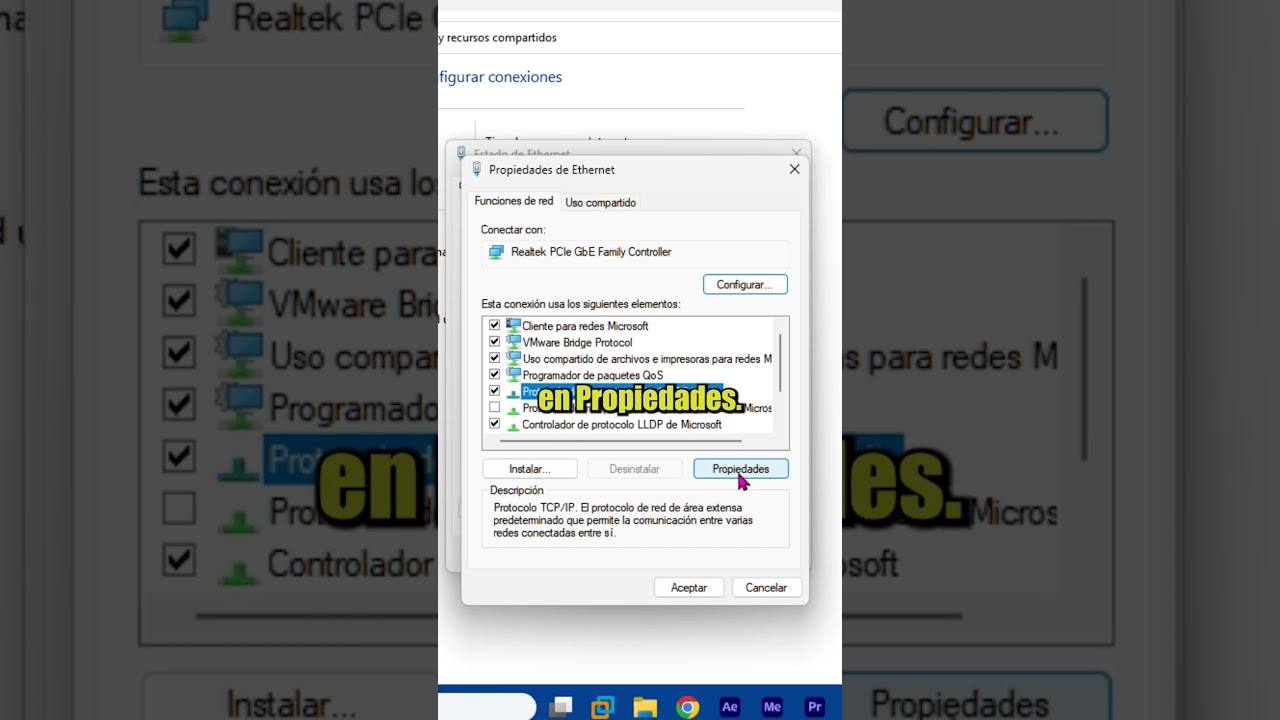This screenshot has width=1280, height=720.
Task: Uncheck the VMware Bridge Protocol checkbox
Action: tap(494, 342)
